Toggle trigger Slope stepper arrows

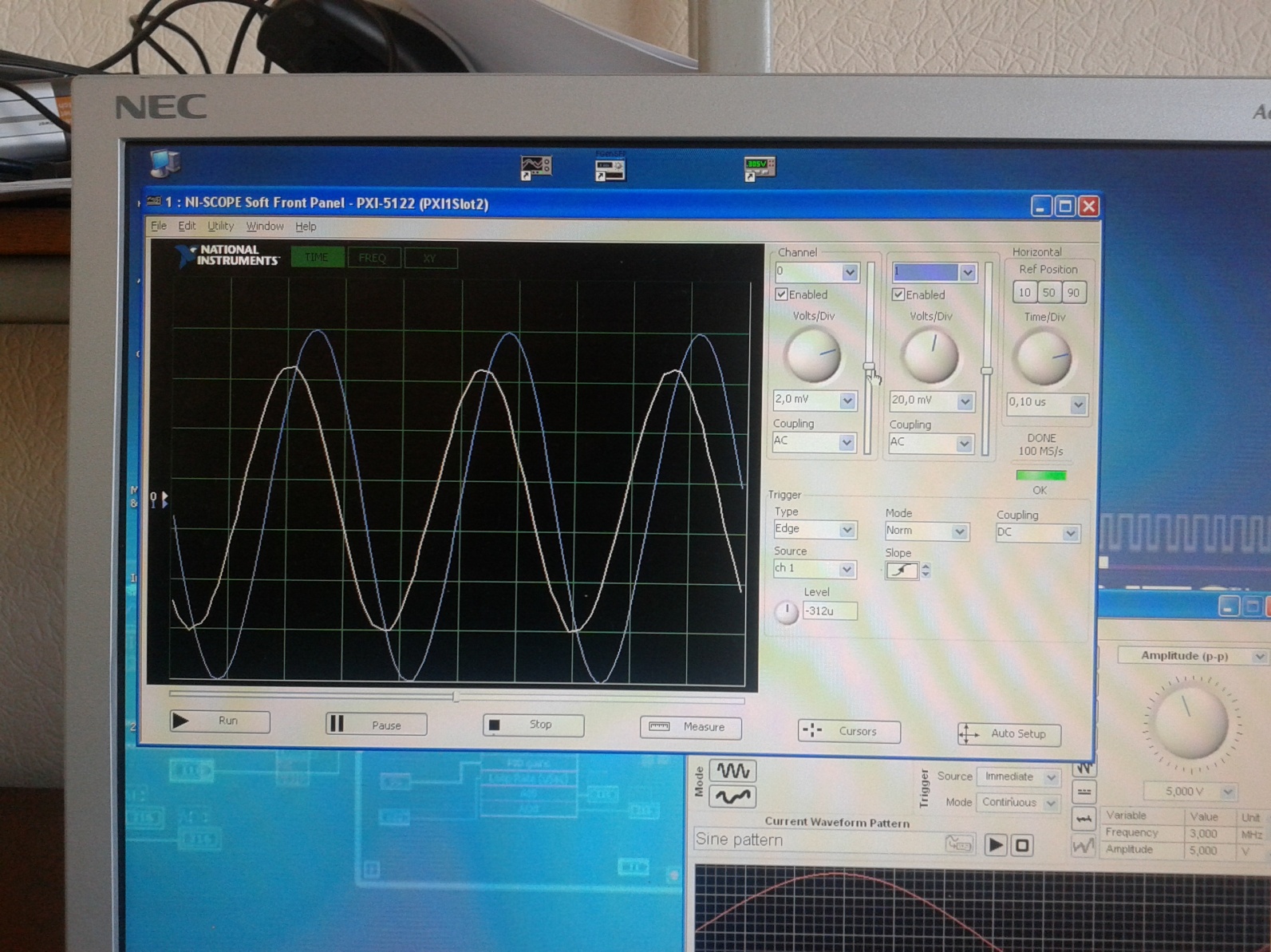pos(926,571)
